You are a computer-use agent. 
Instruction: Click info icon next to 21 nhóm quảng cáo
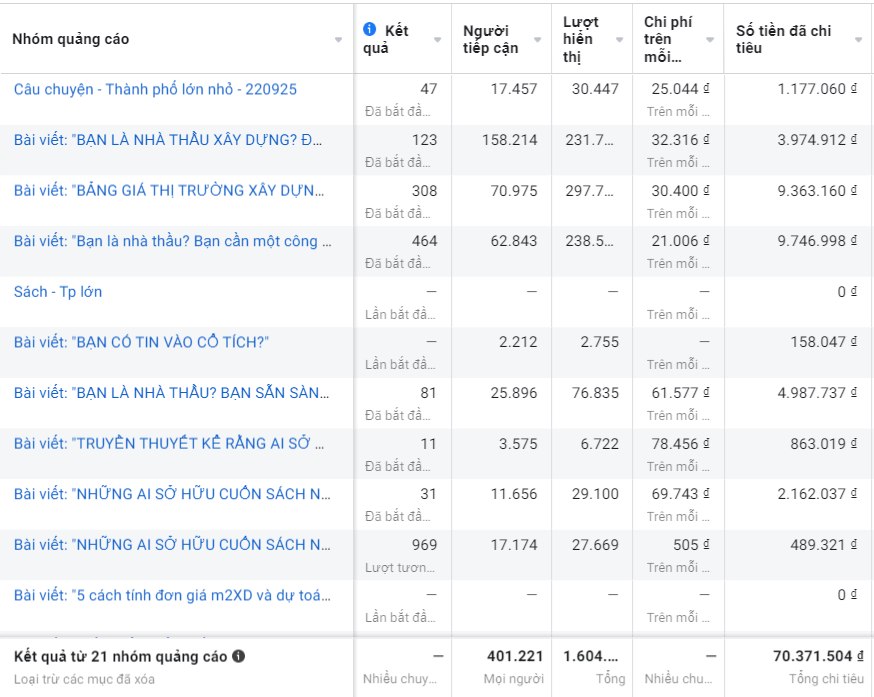point(239,657)
